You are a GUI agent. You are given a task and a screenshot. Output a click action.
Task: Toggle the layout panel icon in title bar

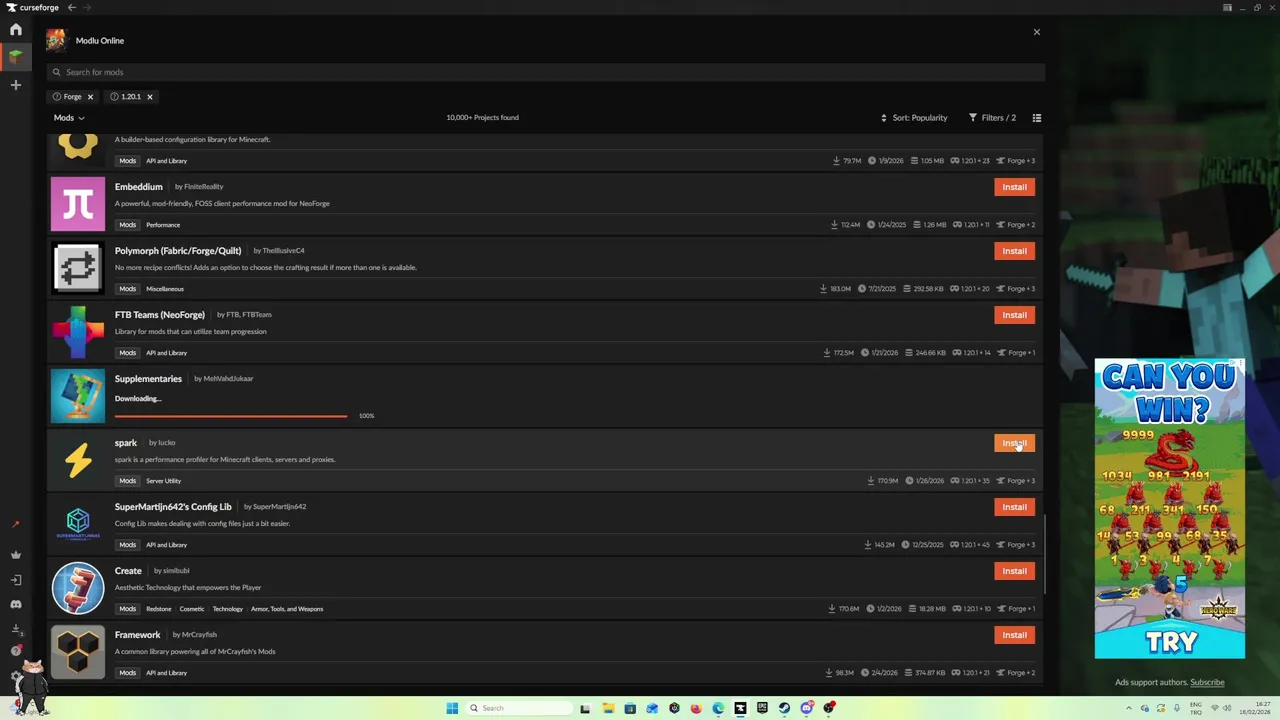pyautogui.click(x=1227, y=7)
